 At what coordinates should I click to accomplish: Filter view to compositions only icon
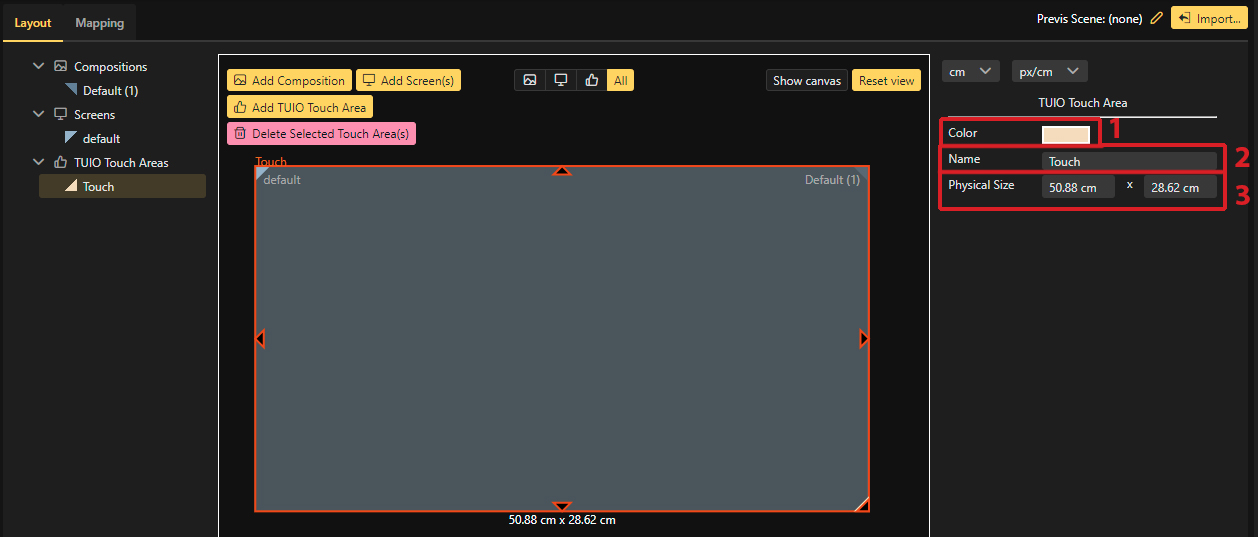click(x=530, y=81)
